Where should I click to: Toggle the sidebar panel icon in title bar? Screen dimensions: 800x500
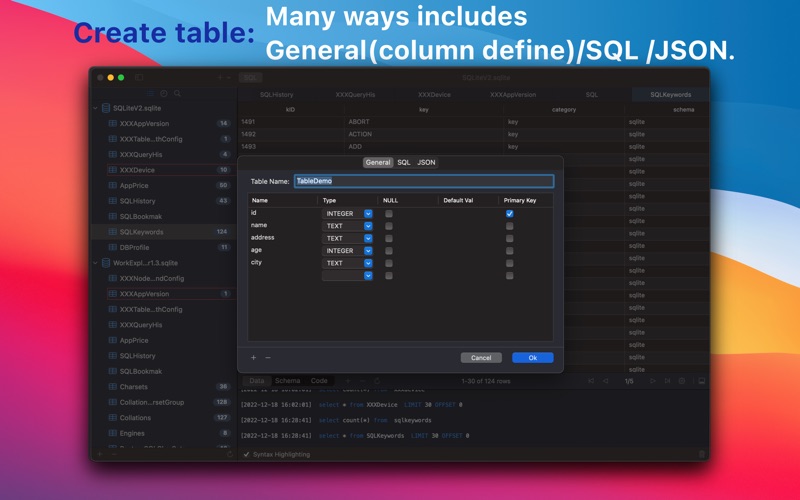pos(139,78)
